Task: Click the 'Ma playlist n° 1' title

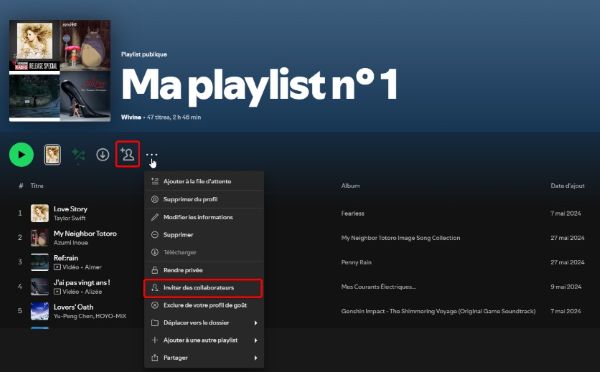Action: 259,86
